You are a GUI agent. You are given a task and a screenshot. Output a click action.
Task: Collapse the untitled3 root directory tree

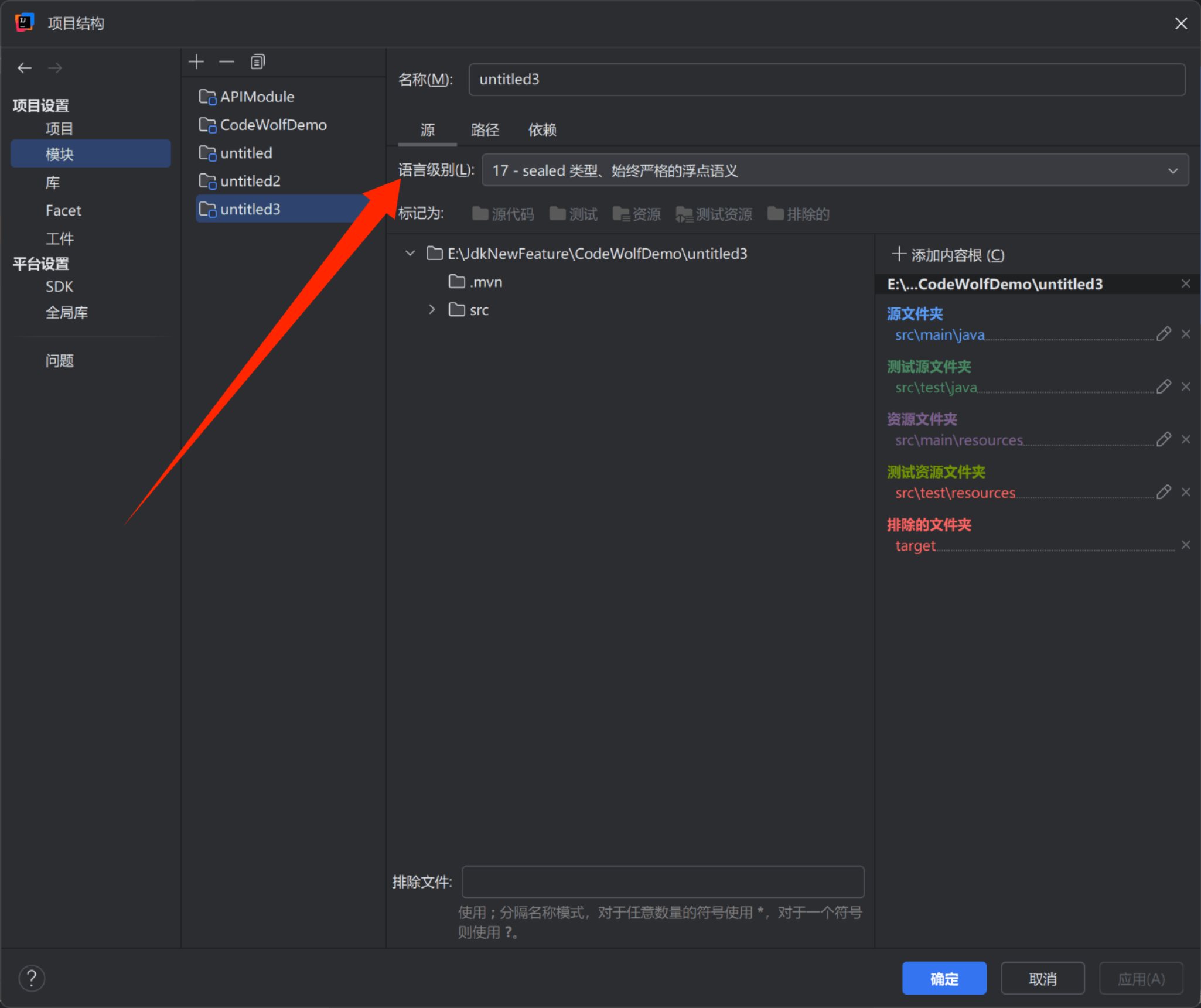coord(410,254)
